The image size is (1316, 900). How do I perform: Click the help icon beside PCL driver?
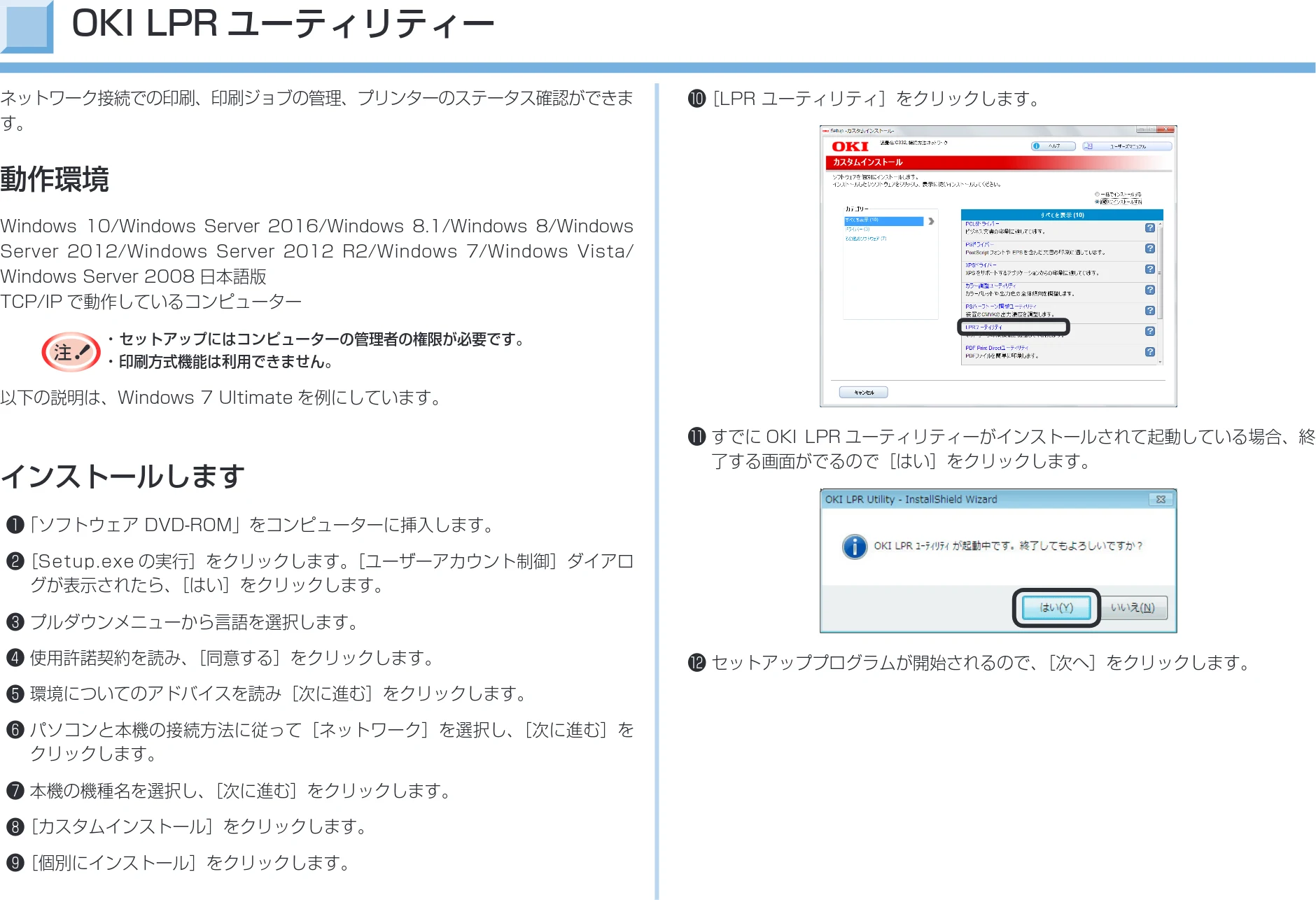point(1150,227)
